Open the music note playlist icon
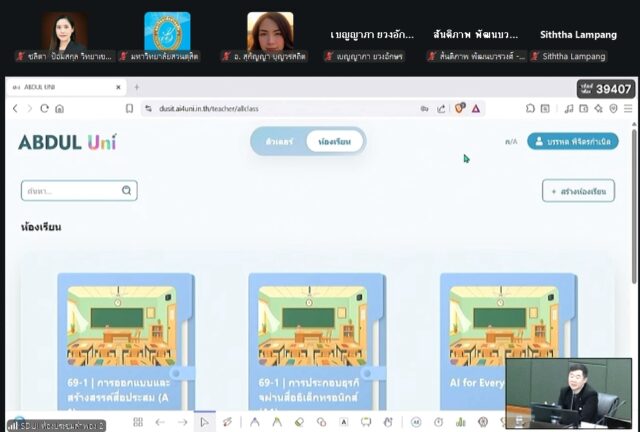Viewport: 640px width, 432px height. [569, 109]
